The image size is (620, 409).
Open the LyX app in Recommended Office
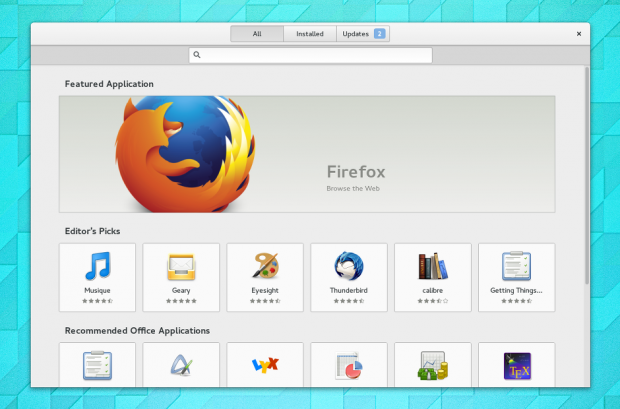coord(265,365)
